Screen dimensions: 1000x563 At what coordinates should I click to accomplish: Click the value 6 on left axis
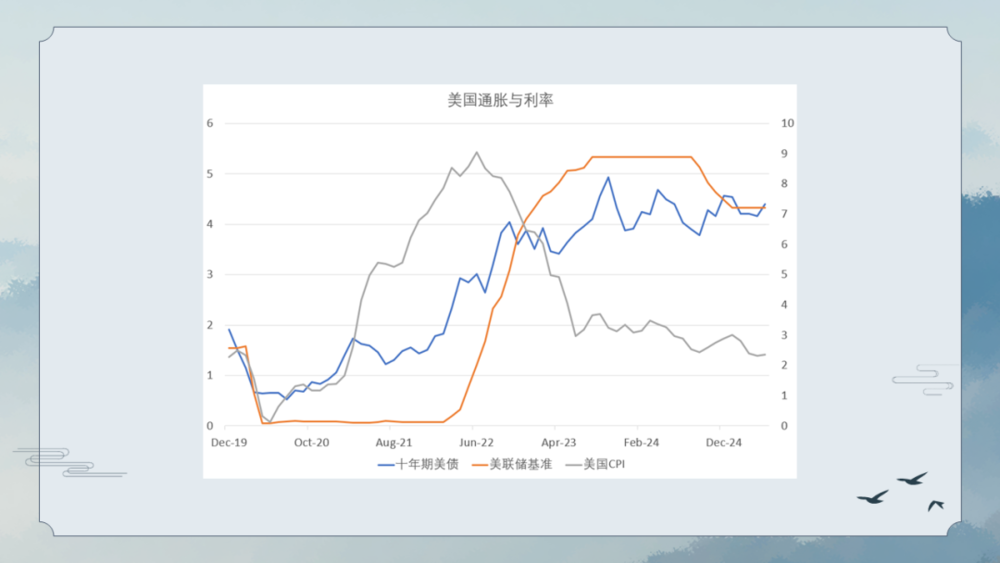[210, 123]
